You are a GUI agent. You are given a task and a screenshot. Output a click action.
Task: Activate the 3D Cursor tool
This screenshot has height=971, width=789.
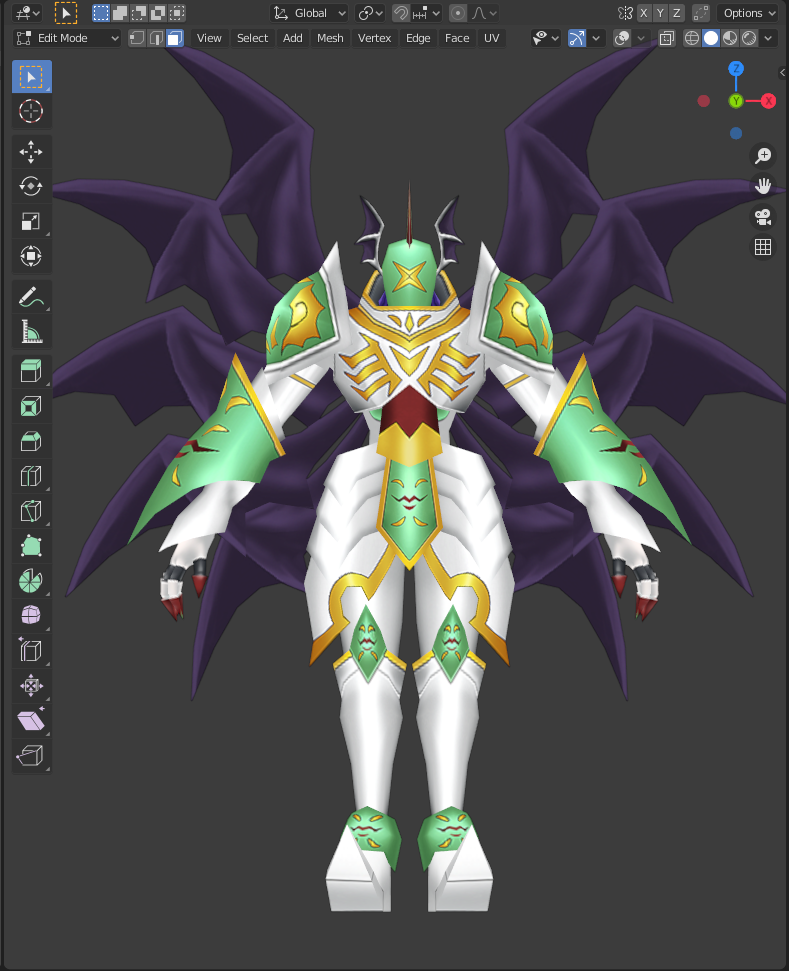[x=31, y=111]
